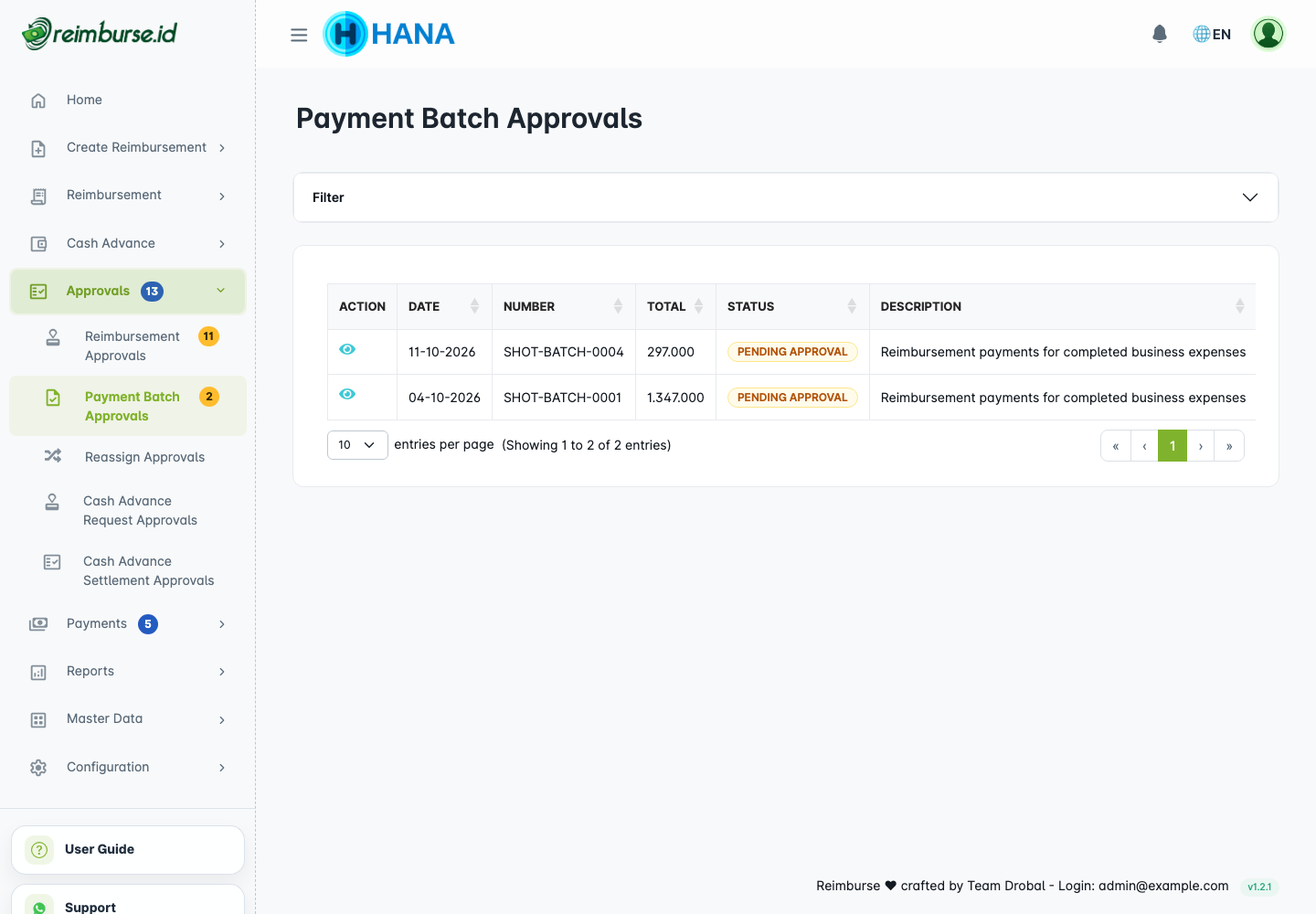
Task: Click the Support button
Action: tap(128, 900)
